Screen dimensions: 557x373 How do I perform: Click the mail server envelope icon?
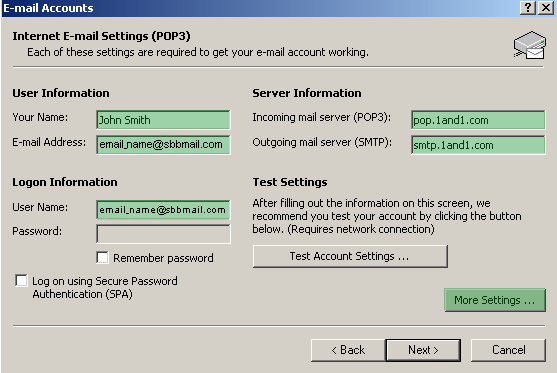530,45
